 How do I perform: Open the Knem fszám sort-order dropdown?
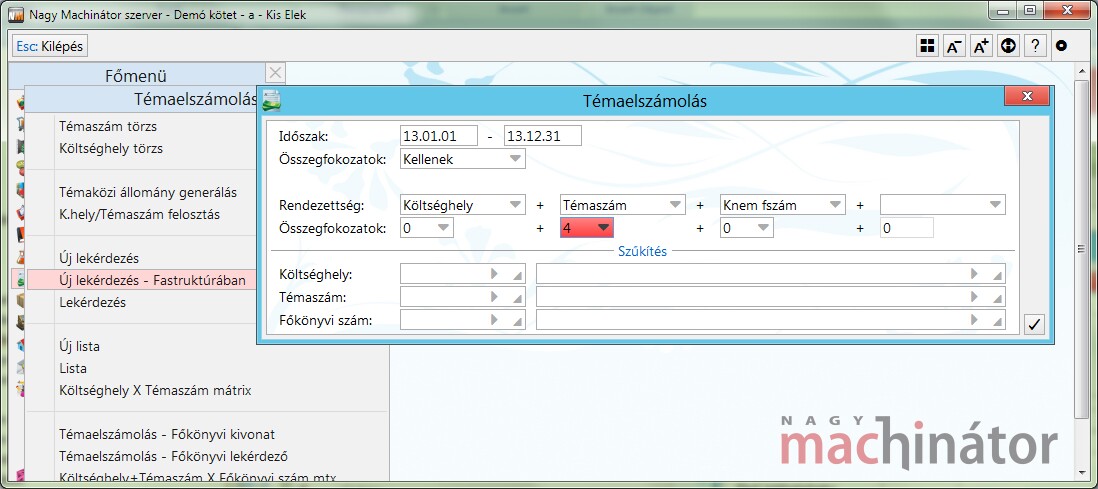point(782,205)
